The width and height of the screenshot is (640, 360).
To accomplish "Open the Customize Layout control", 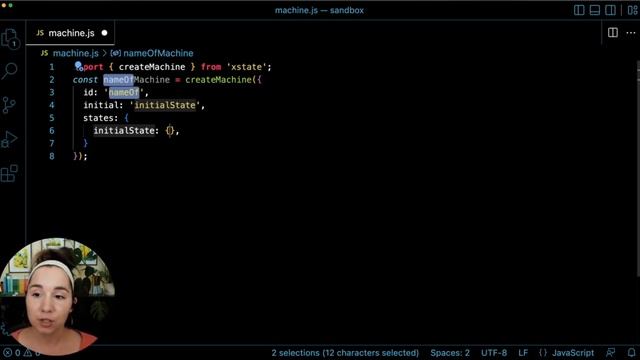I will (x=633, y=10).
